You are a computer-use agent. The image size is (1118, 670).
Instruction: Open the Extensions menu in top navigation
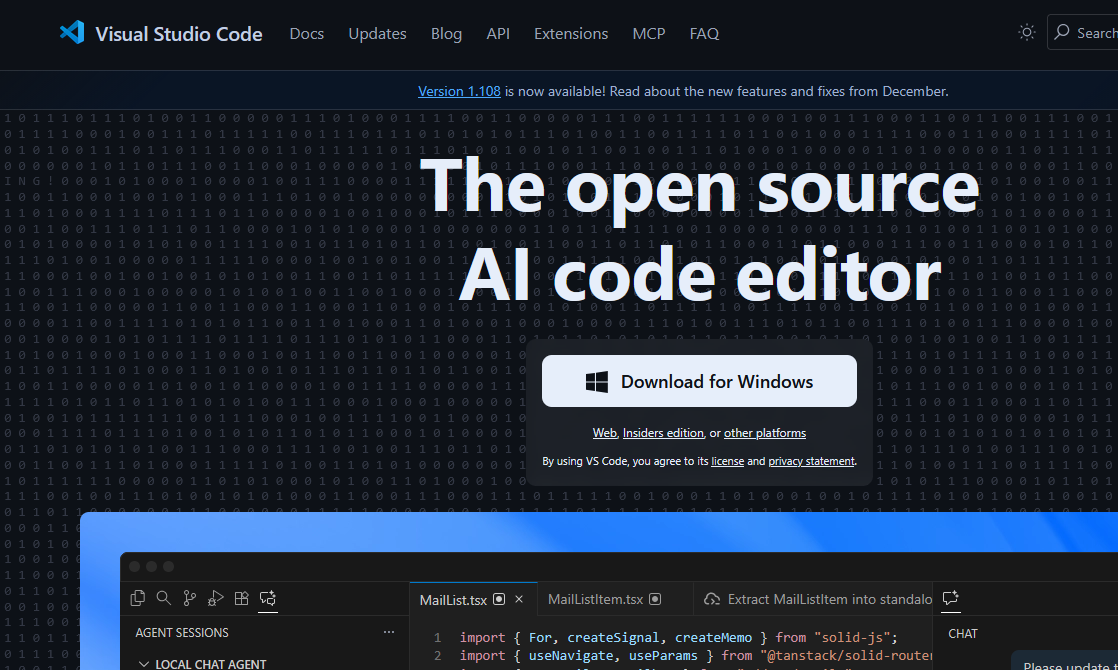[x=571, y=34]
